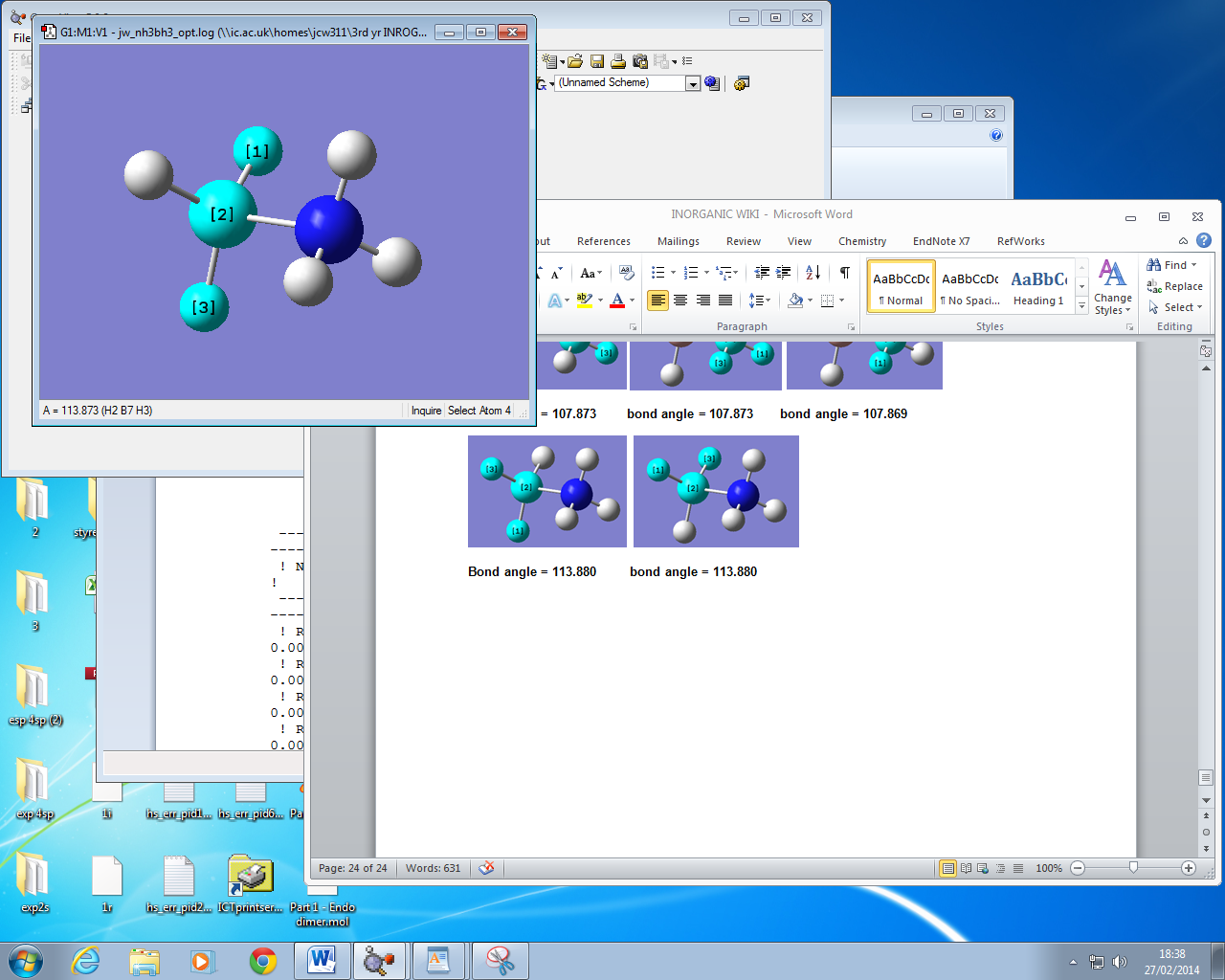Switch to Print Layout view
The width and height of the screenshot is (1225, 980).
coord(947,868)
